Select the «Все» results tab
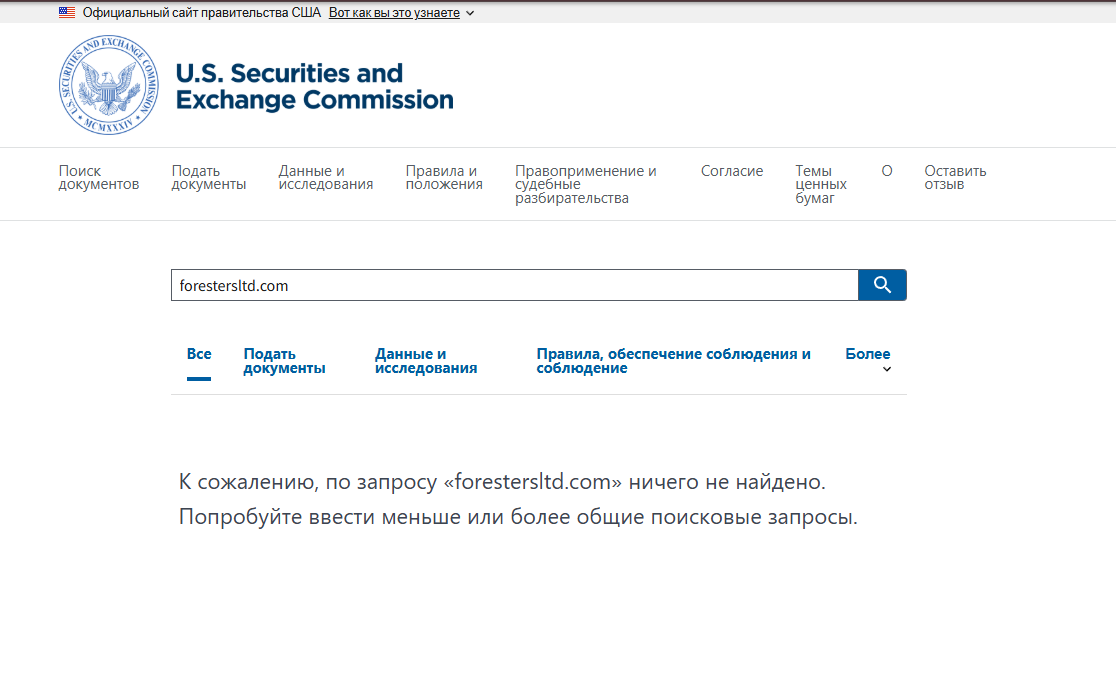1116x688 pixels. (199, 354)
